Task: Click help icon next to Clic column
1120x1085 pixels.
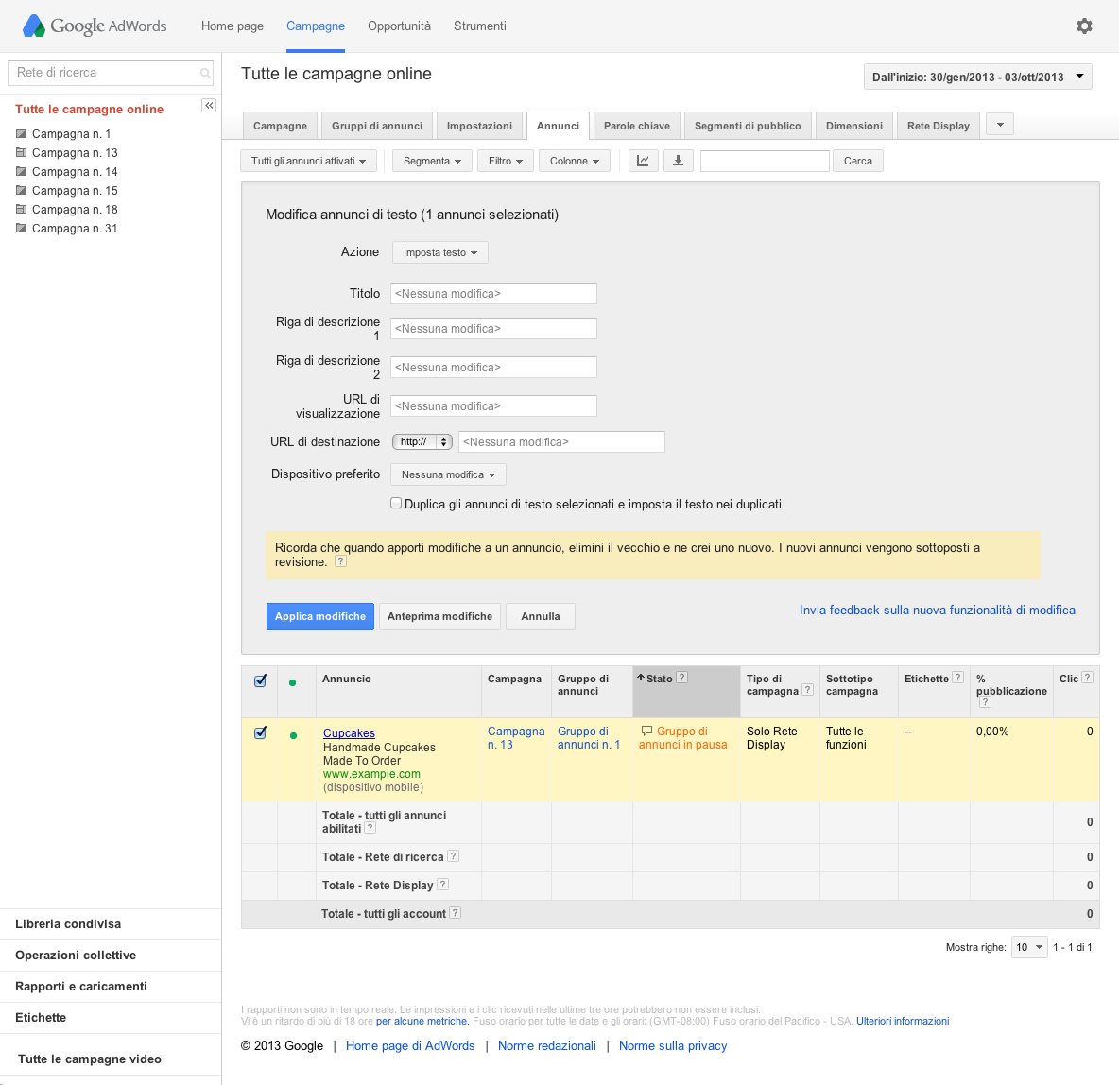Action: click(x=1087, y=677)
